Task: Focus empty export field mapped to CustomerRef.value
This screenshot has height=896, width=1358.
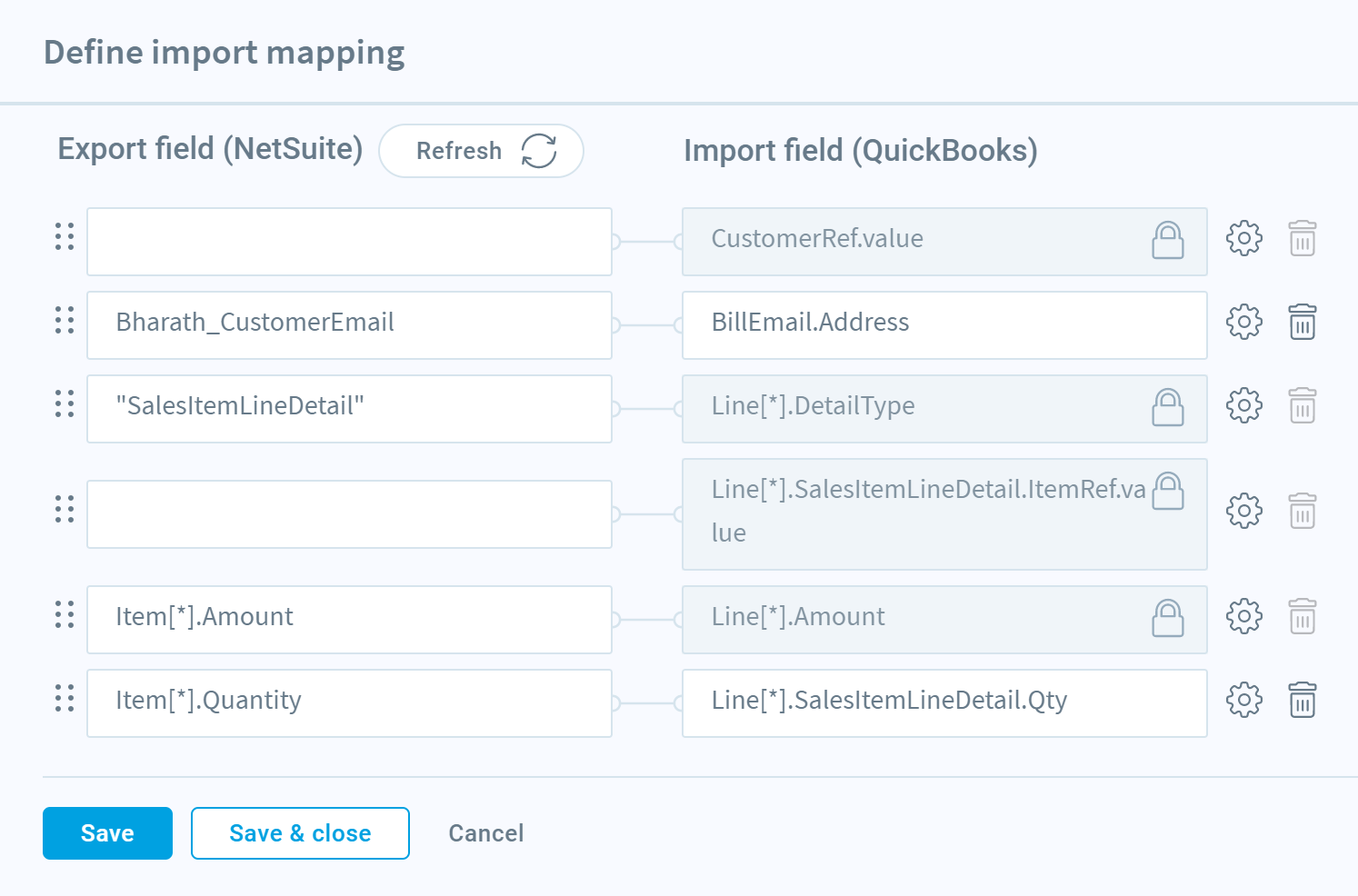Action: [349, 242]
